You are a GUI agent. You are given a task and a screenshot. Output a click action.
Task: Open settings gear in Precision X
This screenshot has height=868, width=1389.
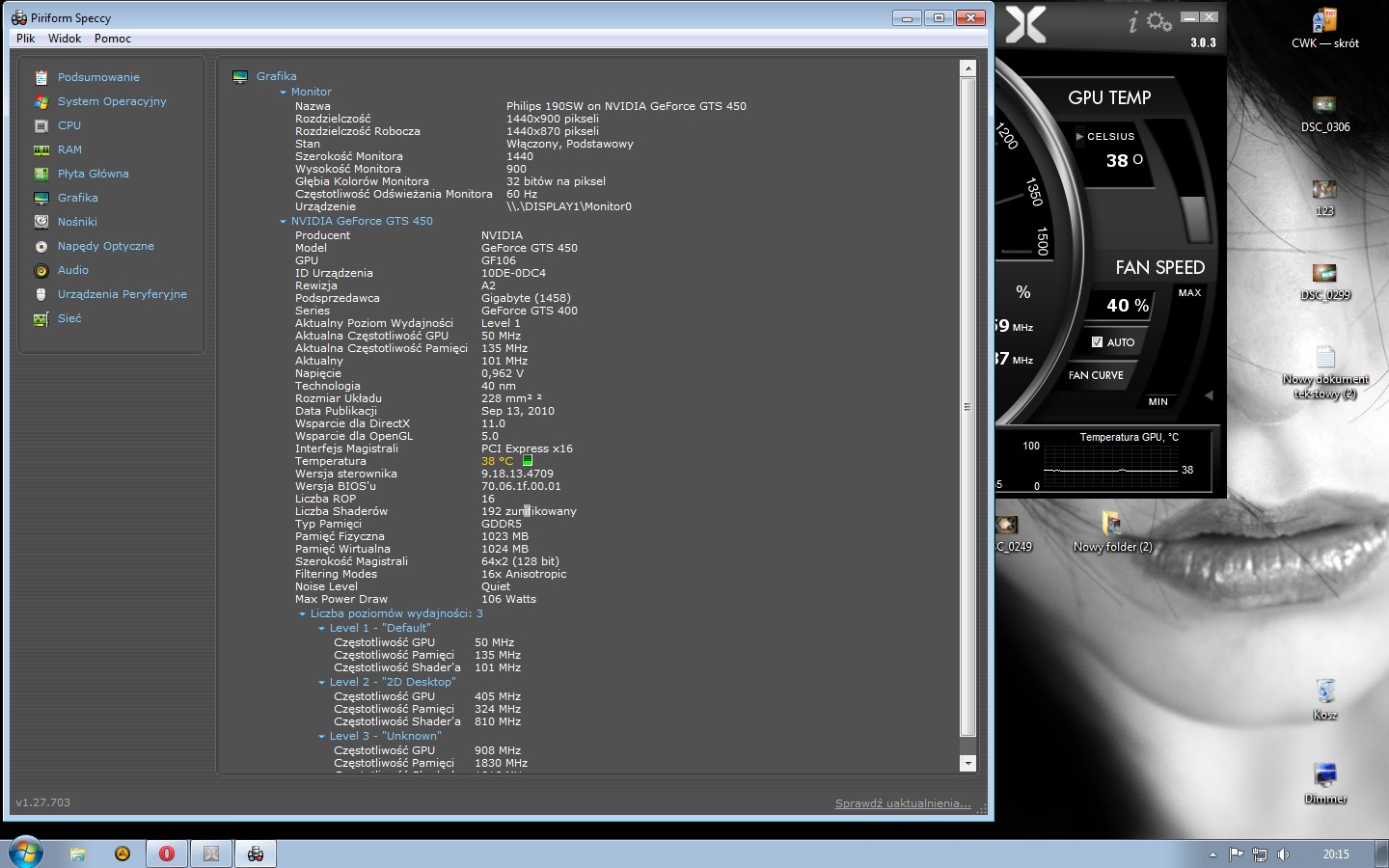pyautogui.click(x=1159, y=21)
